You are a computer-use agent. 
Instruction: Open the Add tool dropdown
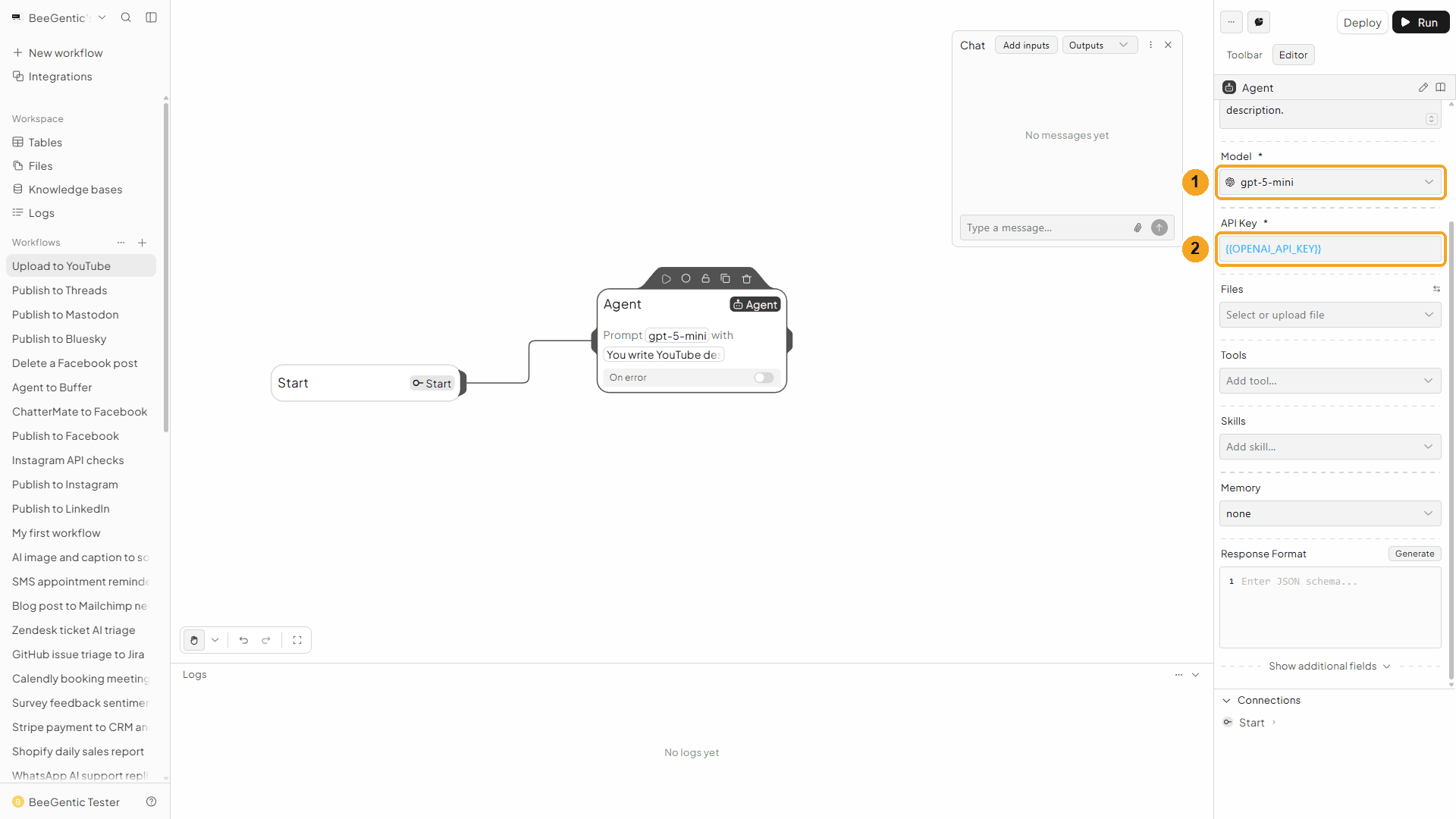[1330, 381]
